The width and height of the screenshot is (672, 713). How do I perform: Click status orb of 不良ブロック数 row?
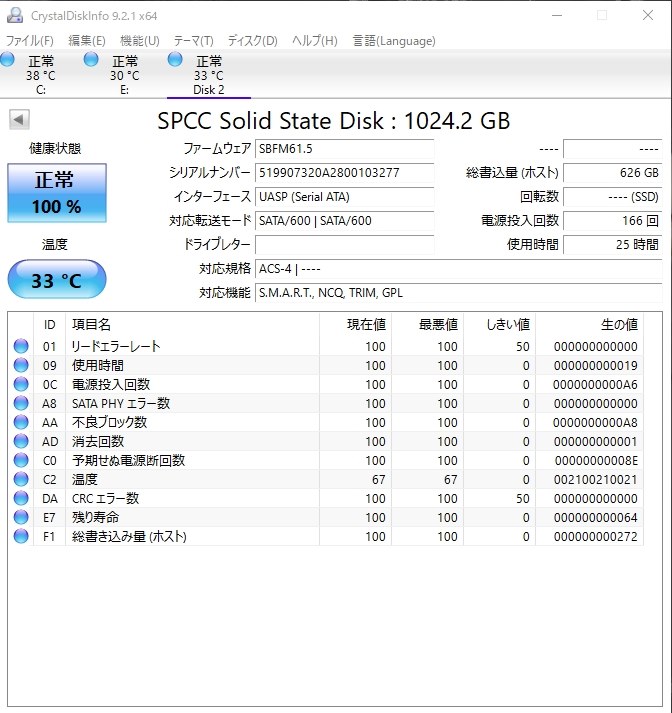tap(21, 422)
